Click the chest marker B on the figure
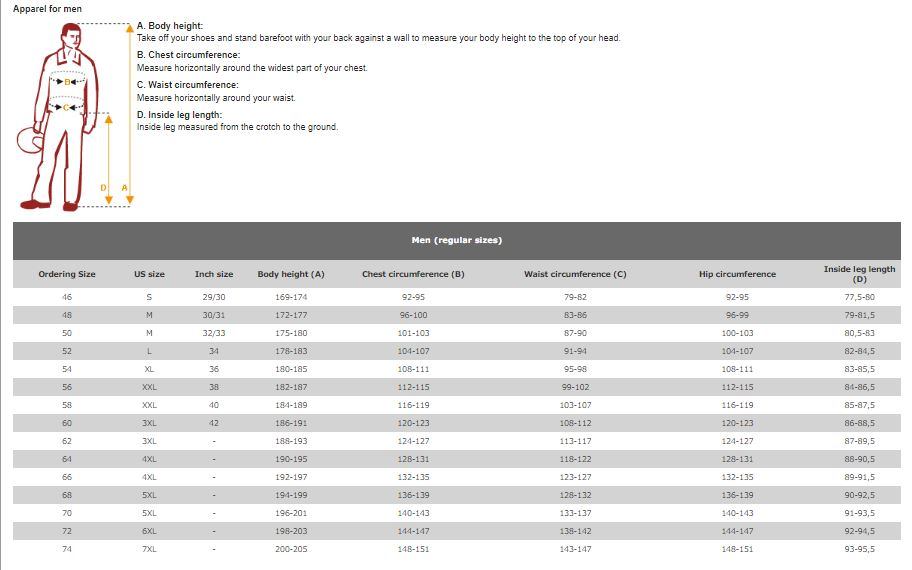Viewport: 912px width, 570px height. coord(69,82)
